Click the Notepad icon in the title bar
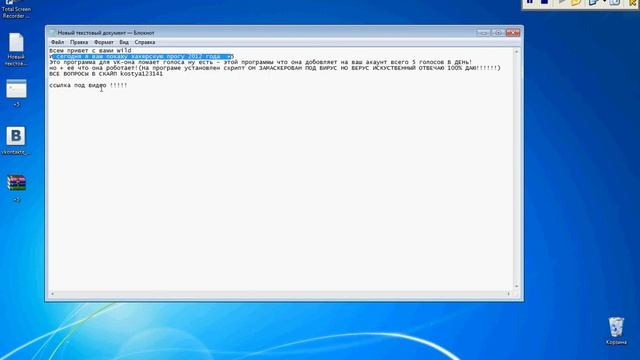Viewport: 640px width, 360px height. pos(52,33)
